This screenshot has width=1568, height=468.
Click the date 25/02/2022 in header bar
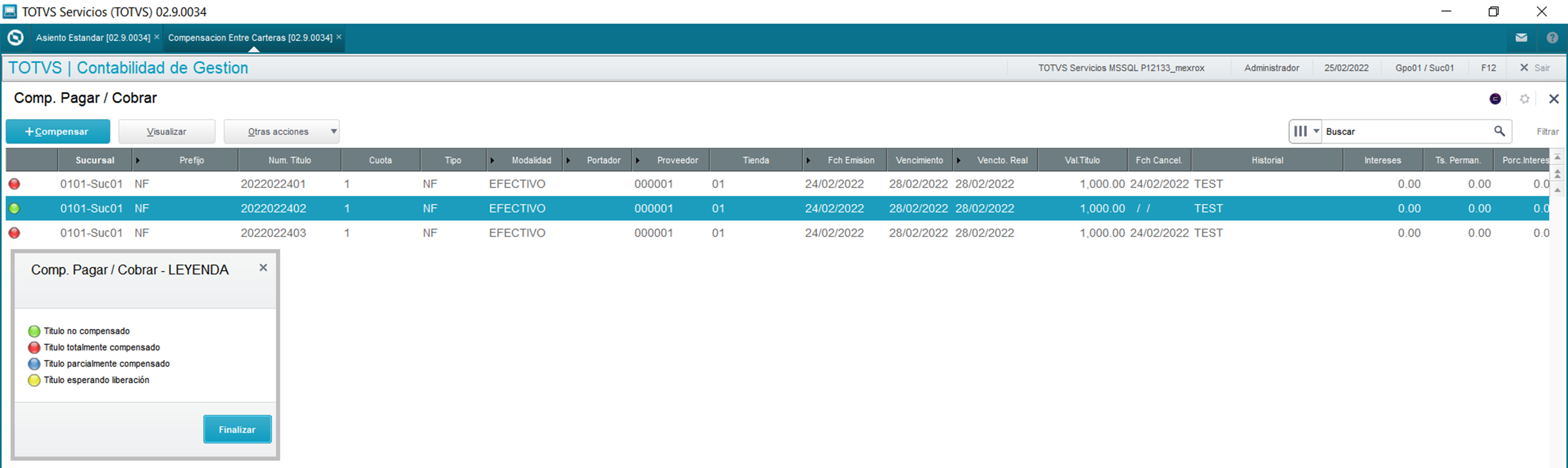1346,68
